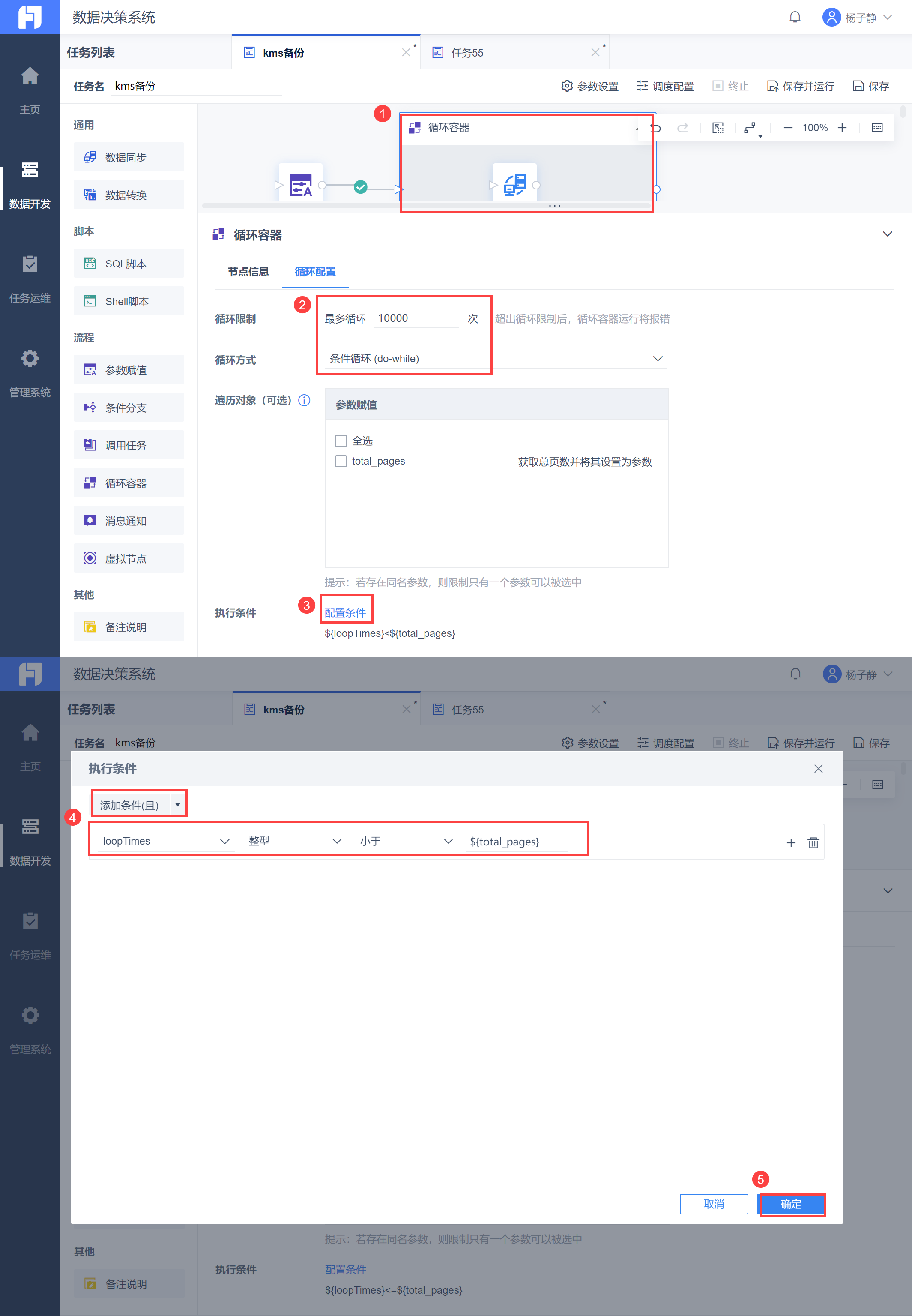The height and width of the screenshot is (1316, 912).
Task: Click the undo arrow in canvas toolbar
Action: coord(656,128)
